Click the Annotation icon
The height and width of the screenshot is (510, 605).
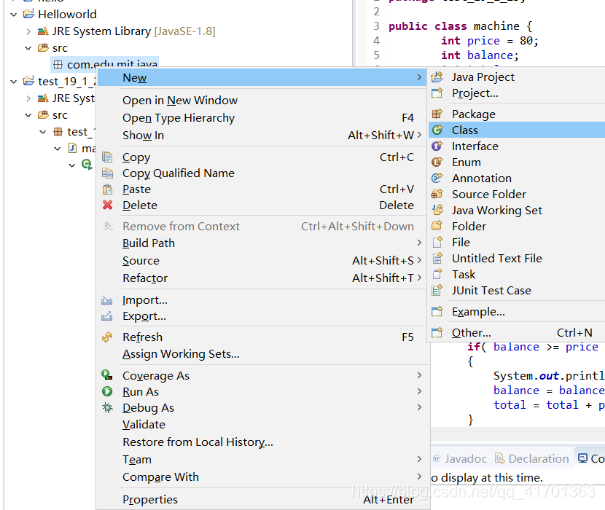click(x=437, y=178)
